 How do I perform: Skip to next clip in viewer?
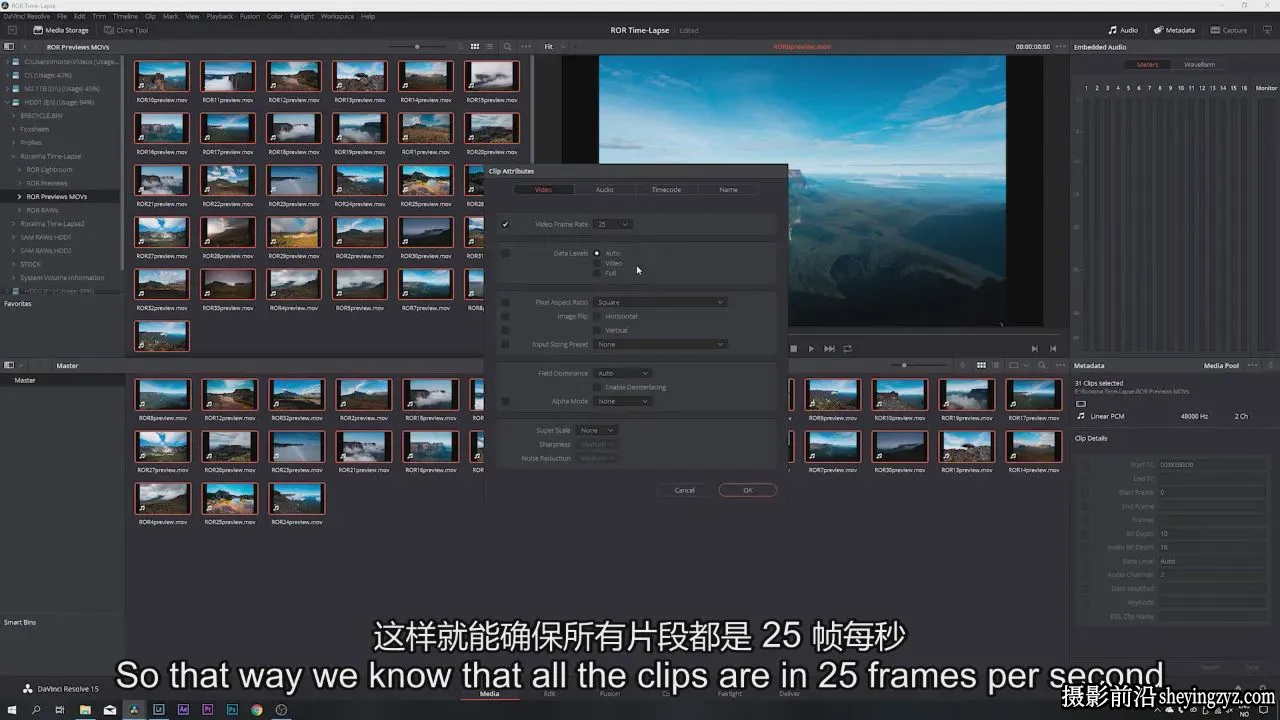[829, 349]
